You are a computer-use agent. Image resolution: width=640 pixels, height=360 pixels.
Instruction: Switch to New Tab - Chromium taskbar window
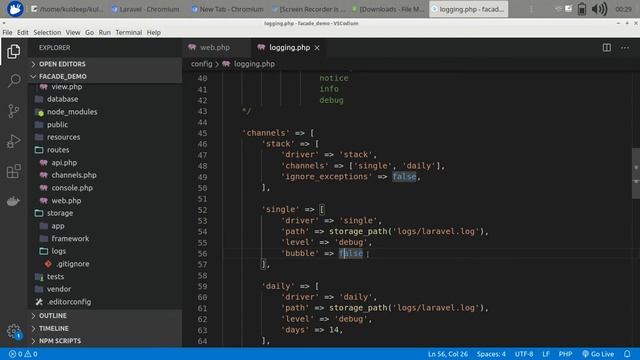point(227,9)
